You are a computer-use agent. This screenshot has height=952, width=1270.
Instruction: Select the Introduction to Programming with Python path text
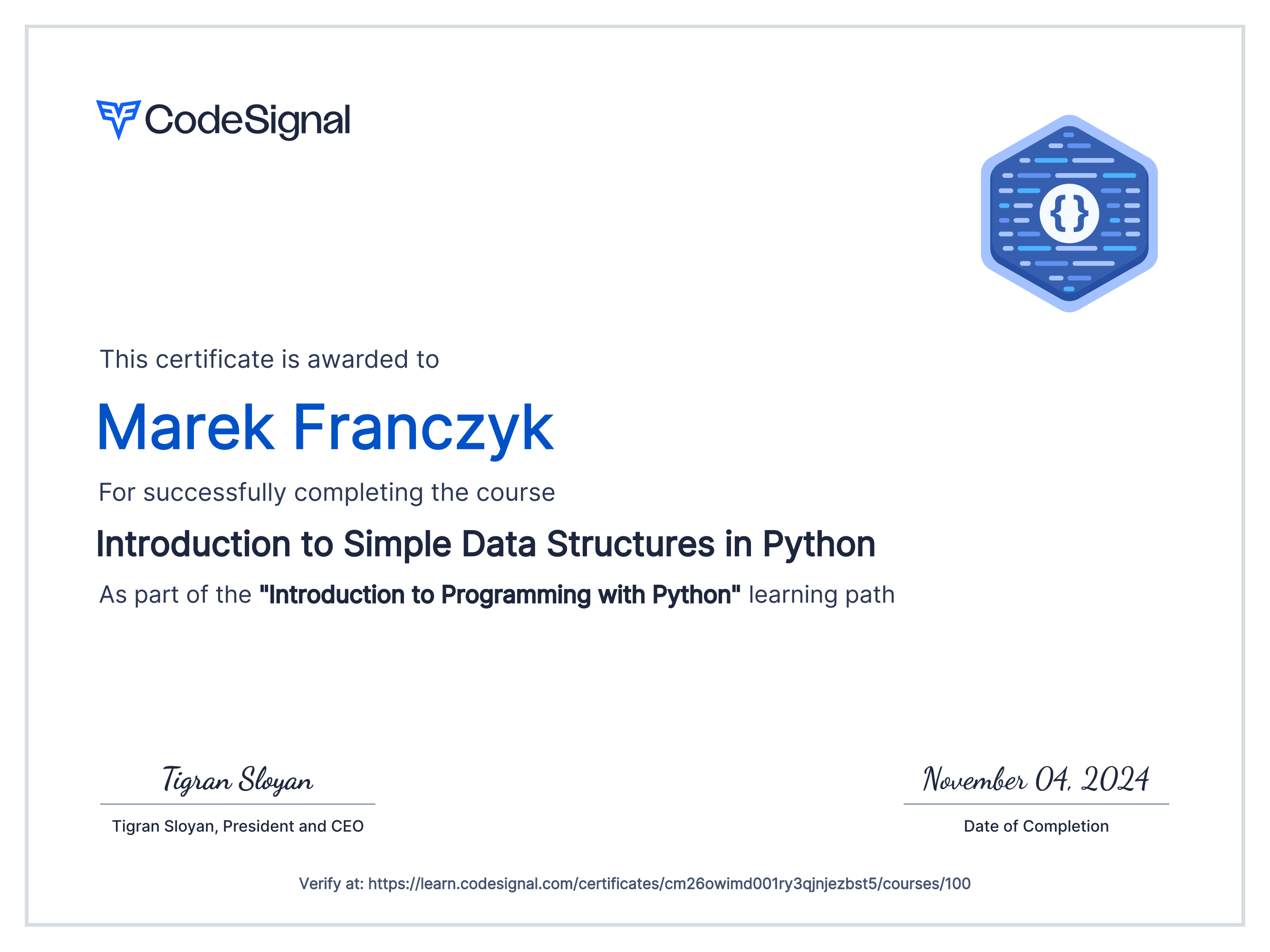coord(500,595)
